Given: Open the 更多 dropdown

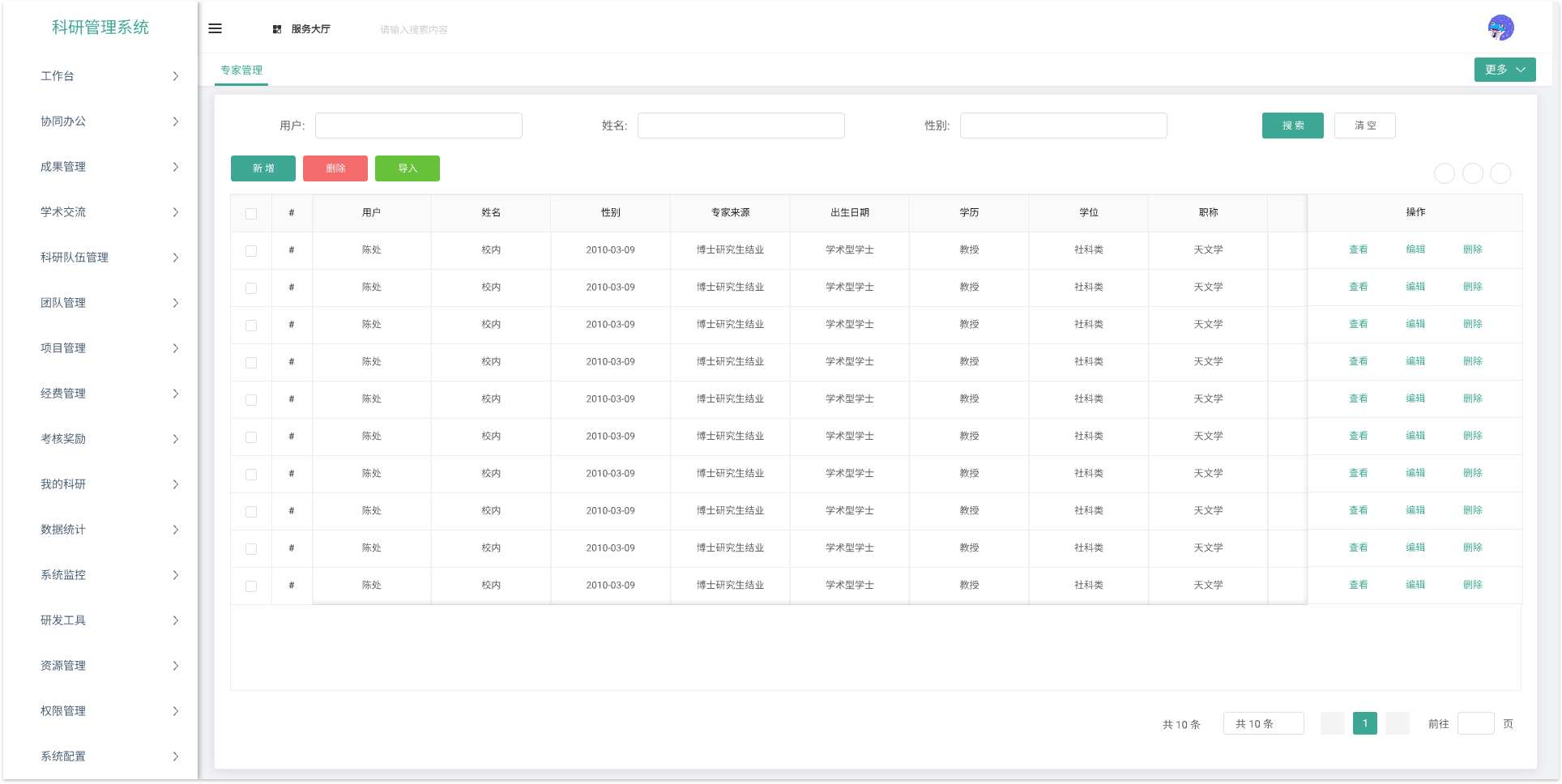Looking at the screenshot, I should tap(1504, 70).
